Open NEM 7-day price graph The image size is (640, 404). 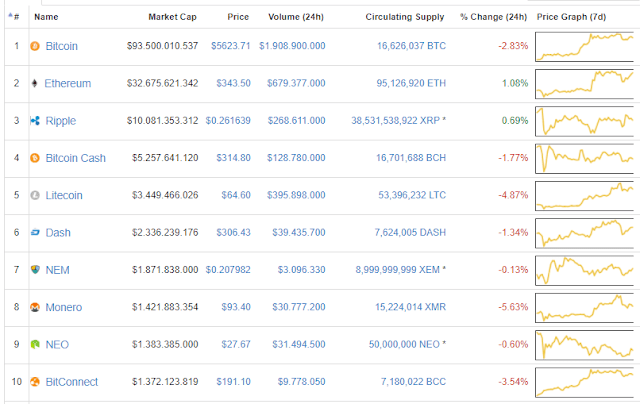point(584,271)
